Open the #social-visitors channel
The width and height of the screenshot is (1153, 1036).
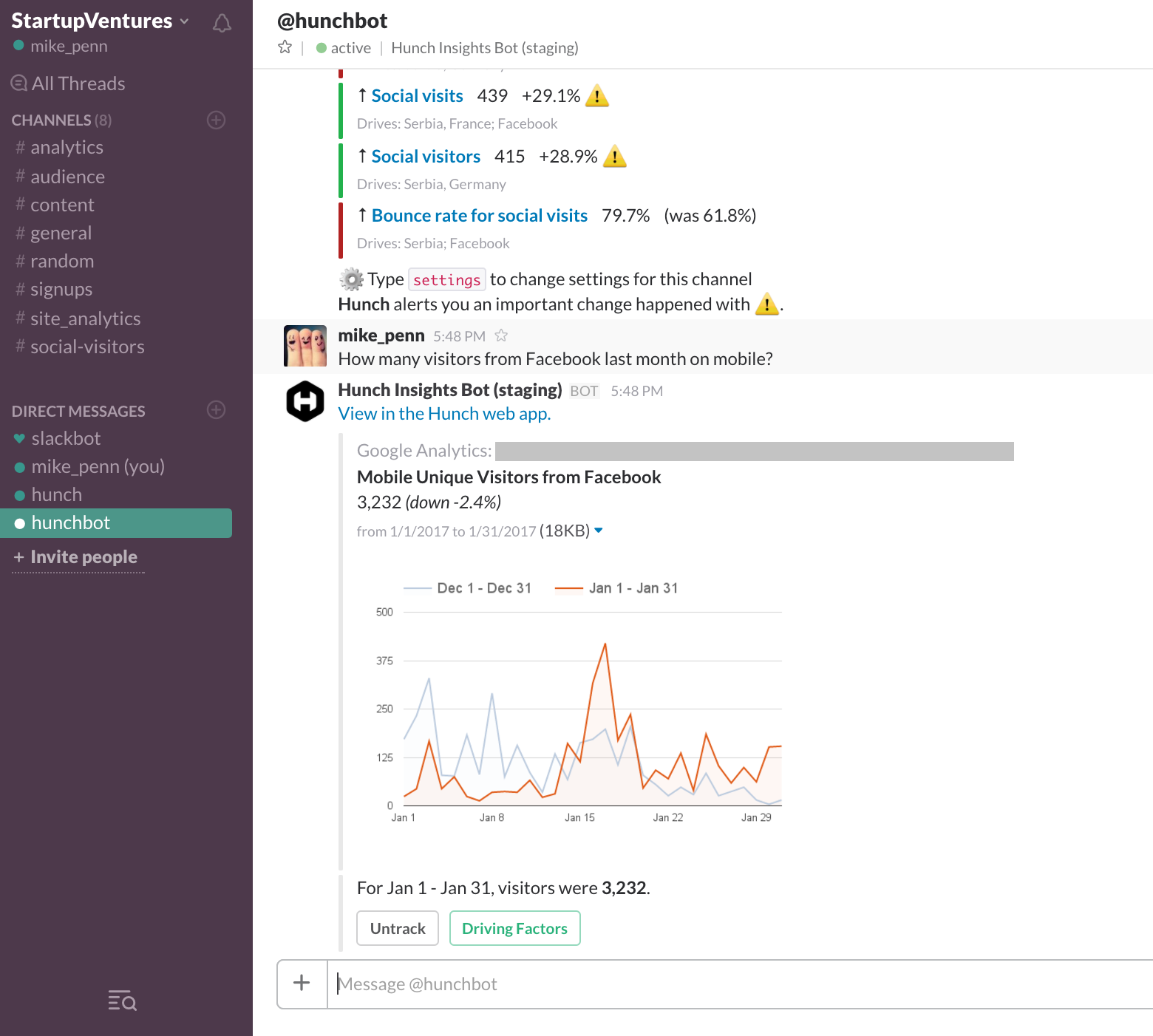pyautogui.click(x=87, y=347)
